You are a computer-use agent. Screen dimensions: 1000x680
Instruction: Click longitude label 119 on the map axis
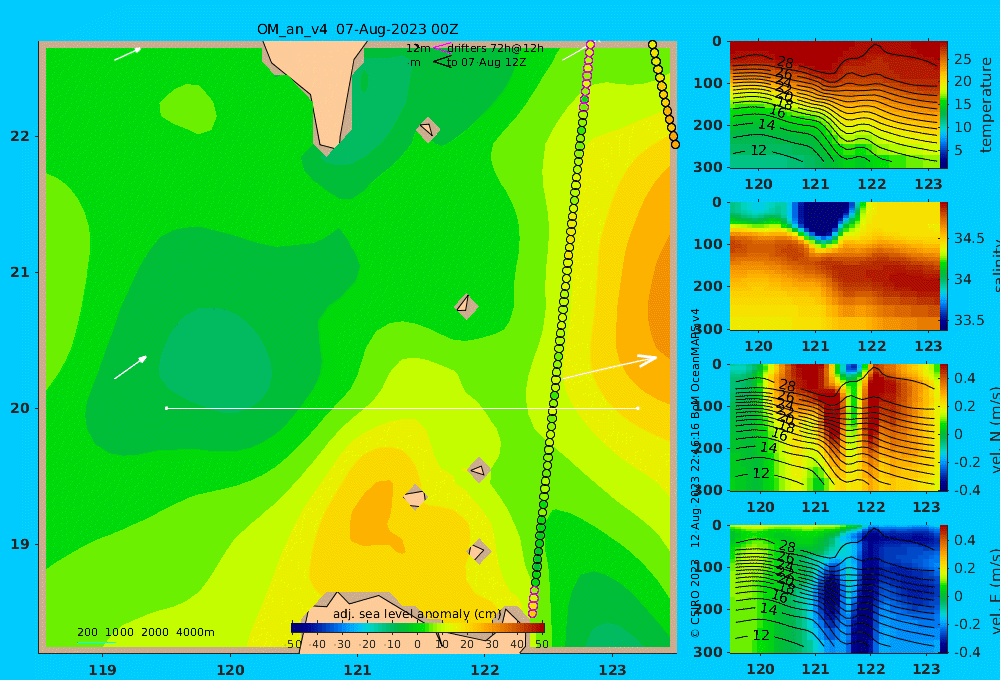[x=102, y=670]
